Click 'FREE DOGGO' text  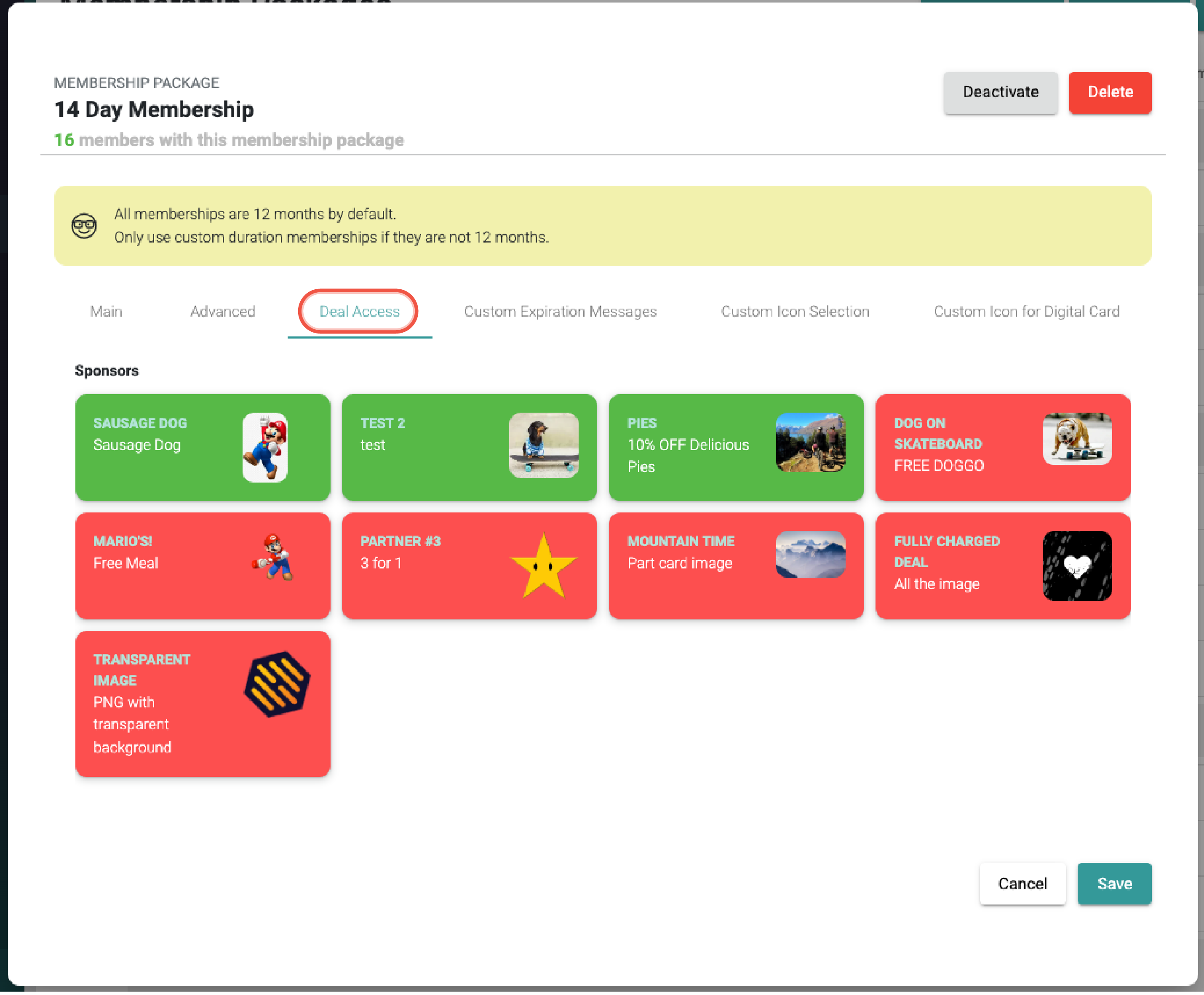point(939,465)
